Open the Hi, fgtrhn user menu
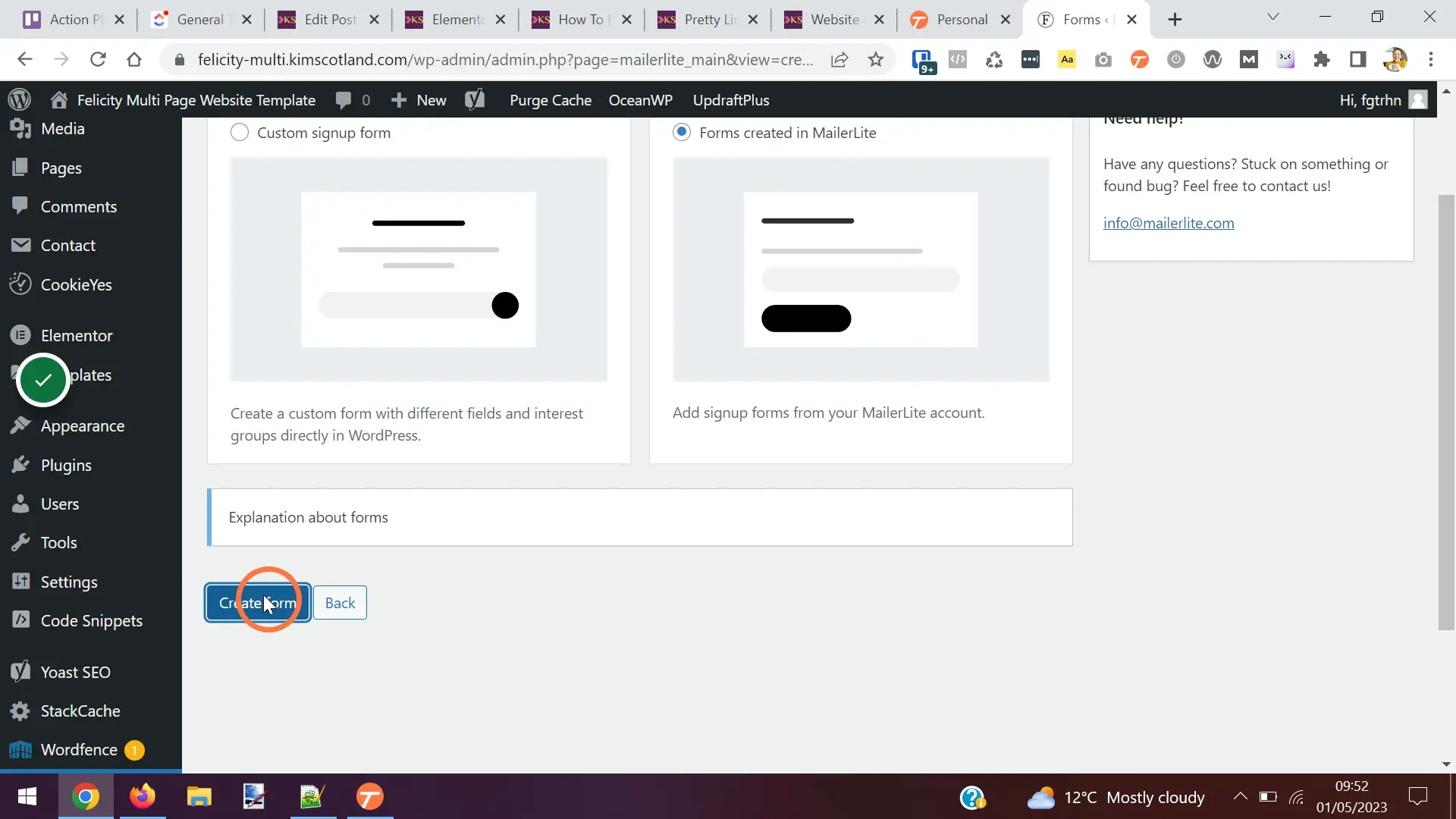This screenshot has height=819, width=1456. (1384, 100)
